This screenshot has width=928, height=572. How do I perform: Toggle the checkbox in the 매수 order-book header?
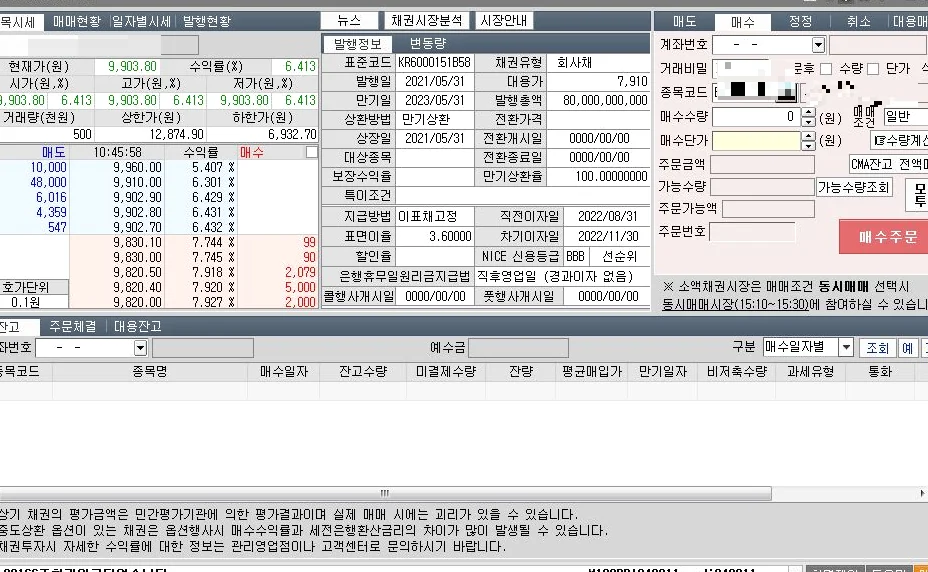pyautogui.click(x=311, y=152)
